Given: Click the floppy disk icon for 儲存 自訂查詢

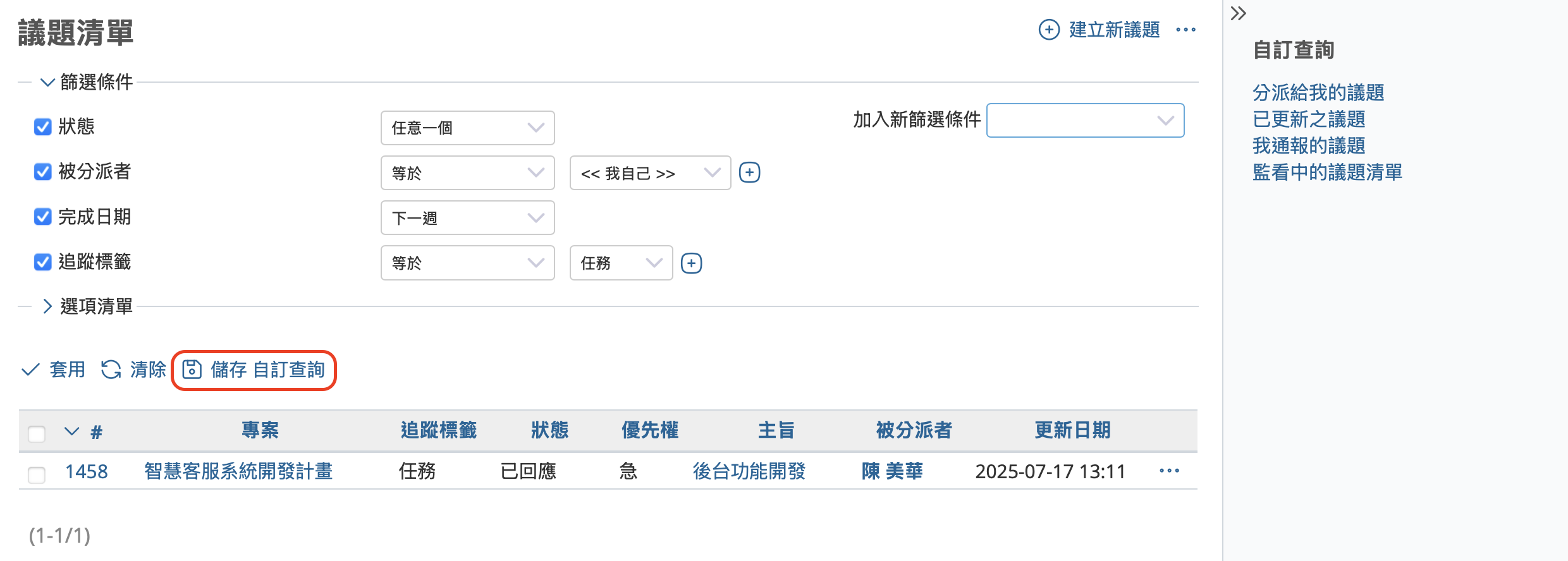Looking at the screenshot, I should [x=192, y=370].
